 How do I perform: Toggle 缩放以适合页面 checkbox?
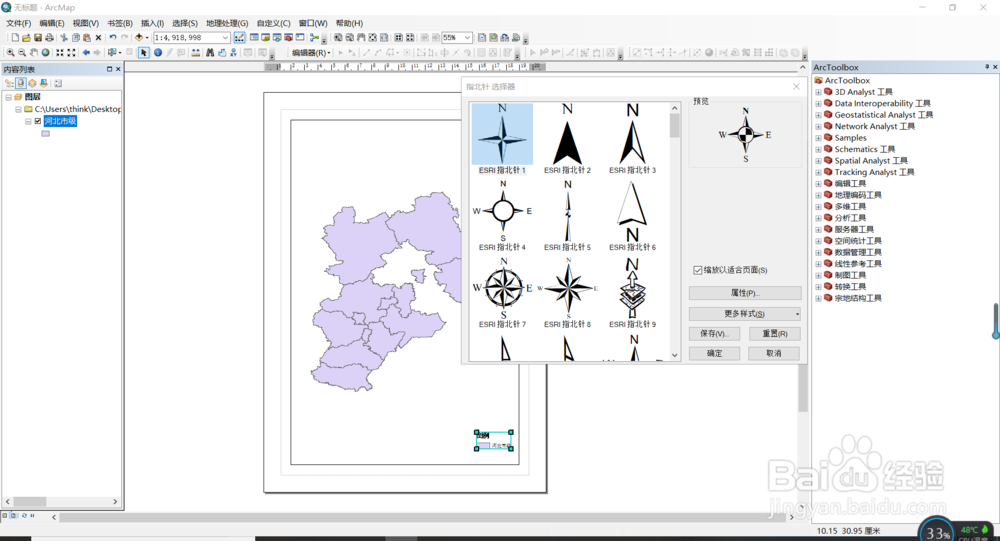(698, 270)
